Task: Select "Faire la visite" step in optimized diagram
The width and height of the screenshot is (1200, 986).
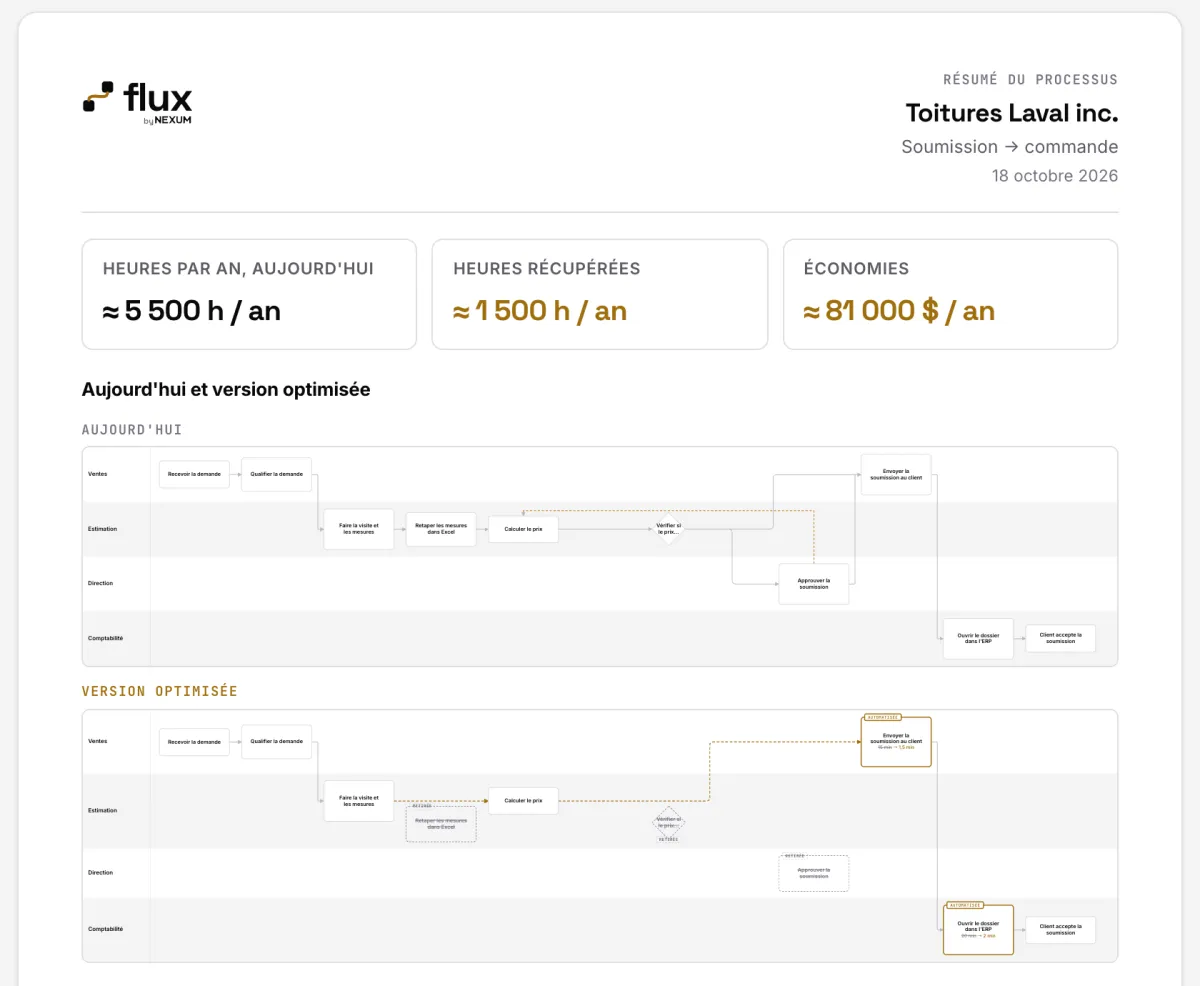Action: point(358,801)
